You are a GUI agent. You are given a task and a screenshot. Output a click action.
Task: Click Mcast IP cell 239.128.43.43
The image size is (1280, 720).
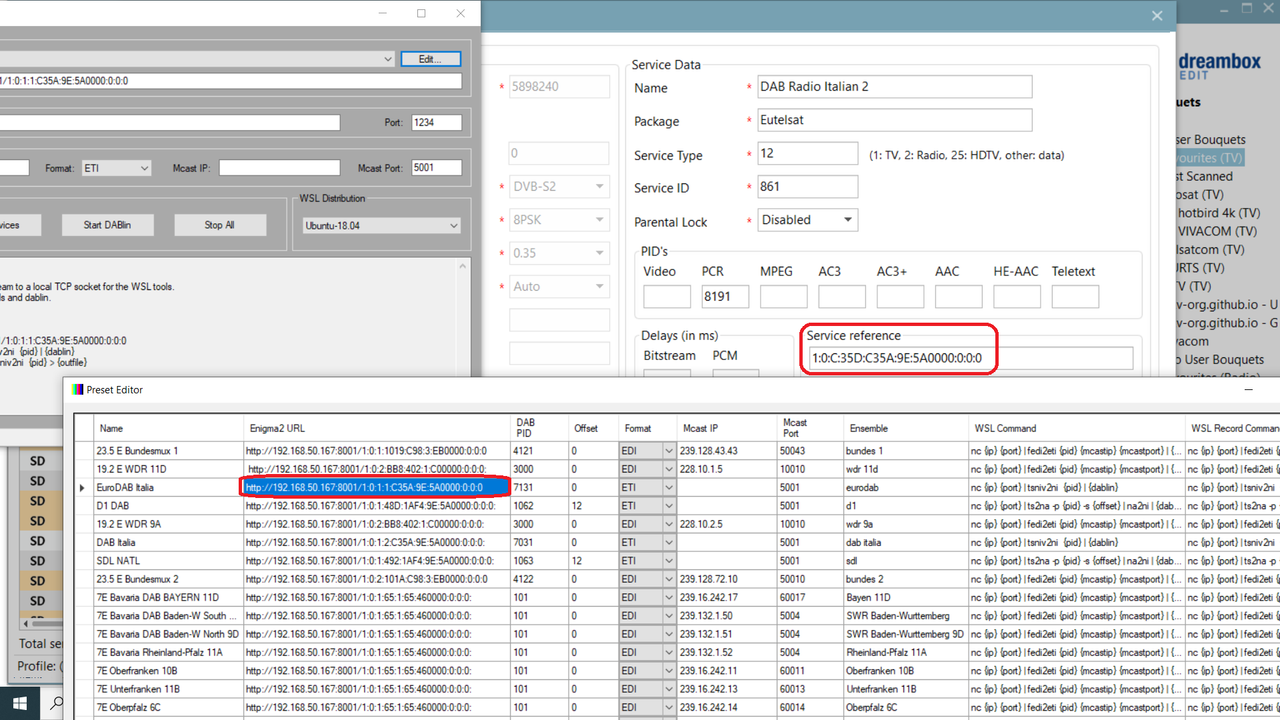(728, 451)
